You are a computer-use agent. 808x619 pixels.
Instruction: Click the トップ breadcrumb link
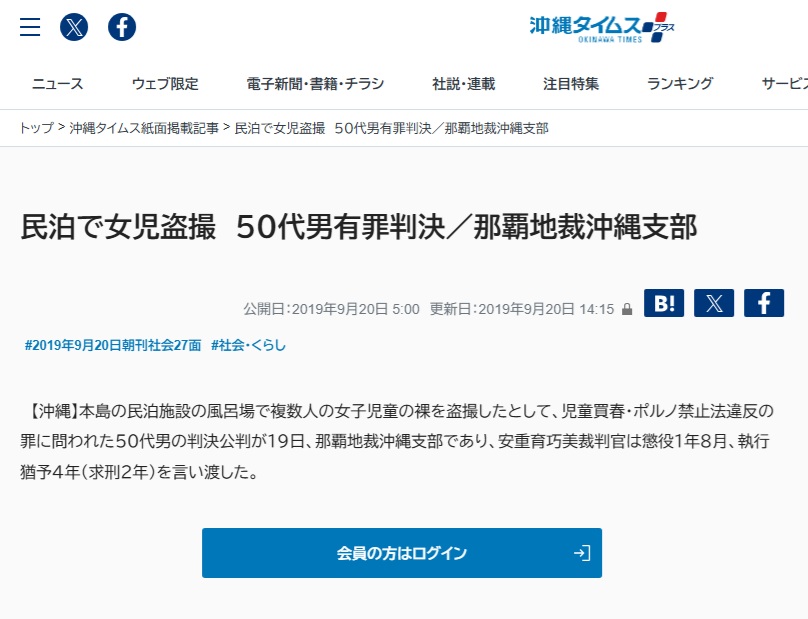37,128
